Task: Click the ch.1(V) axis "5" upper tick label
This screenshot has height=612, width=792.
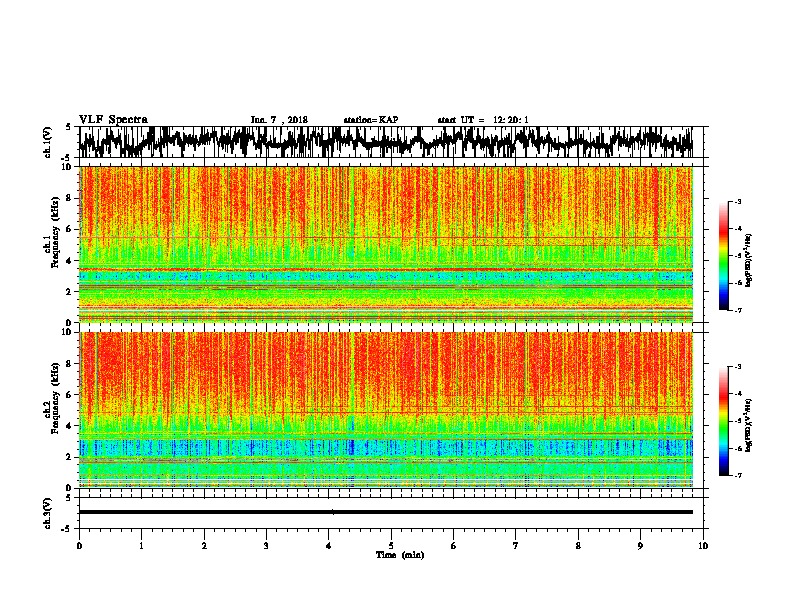Action: [x=68, y=127]
